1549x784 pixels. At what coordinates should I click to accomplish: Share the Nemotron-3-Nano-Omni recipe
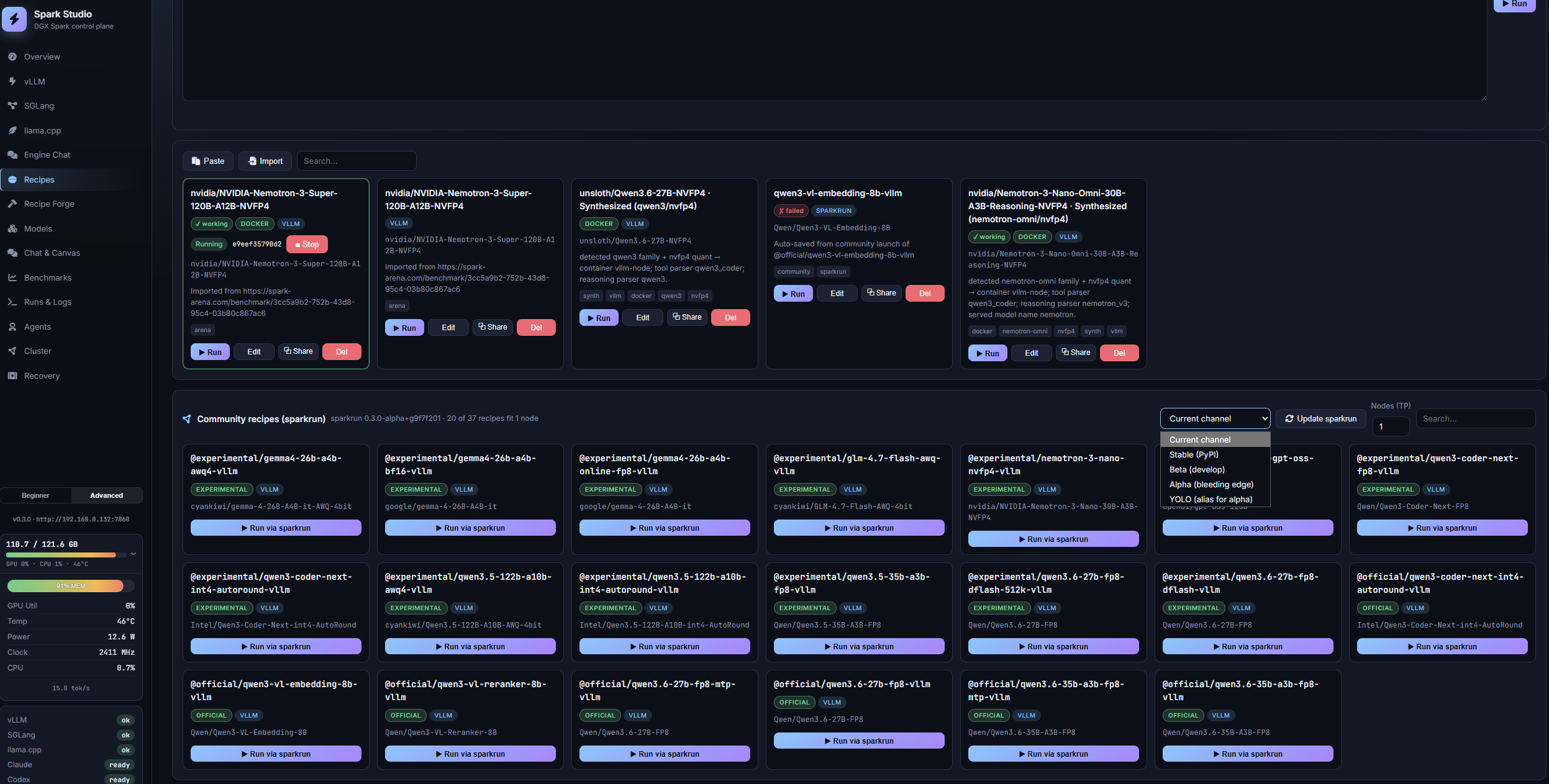coord(1076,353)
